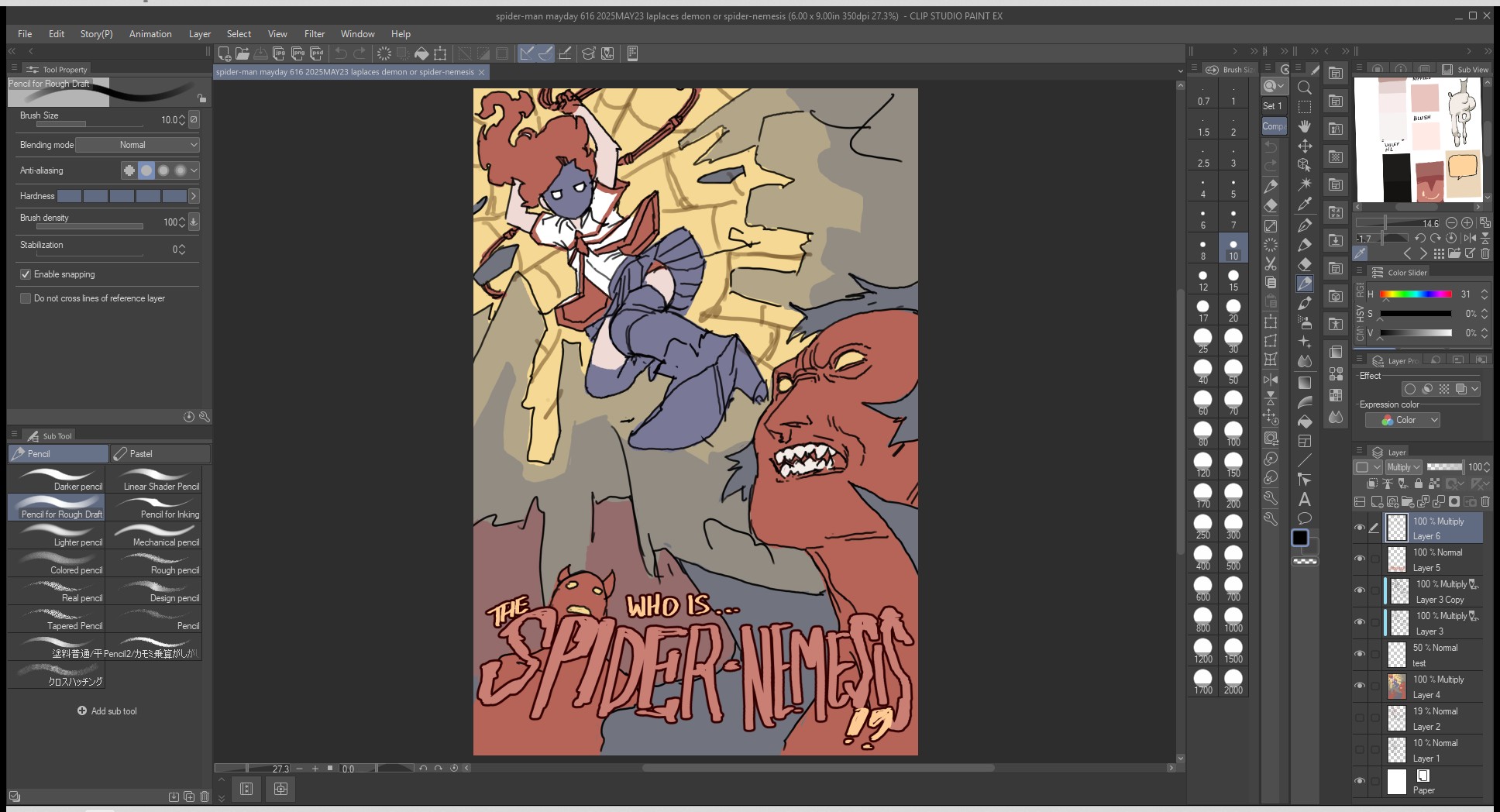Select Darker pencil sub tool
Screen dimensions: 1500x812
click(x=57, y=479)
